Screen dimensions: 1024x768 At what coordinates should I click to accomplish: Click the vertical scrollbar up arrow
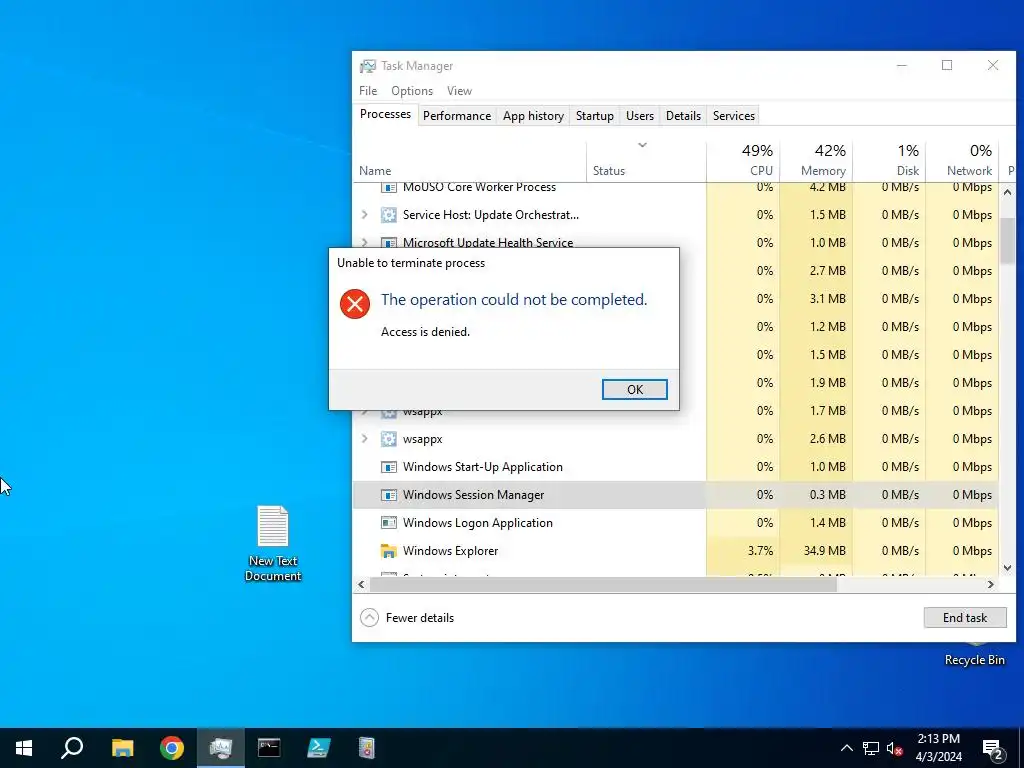(1007, 192)
